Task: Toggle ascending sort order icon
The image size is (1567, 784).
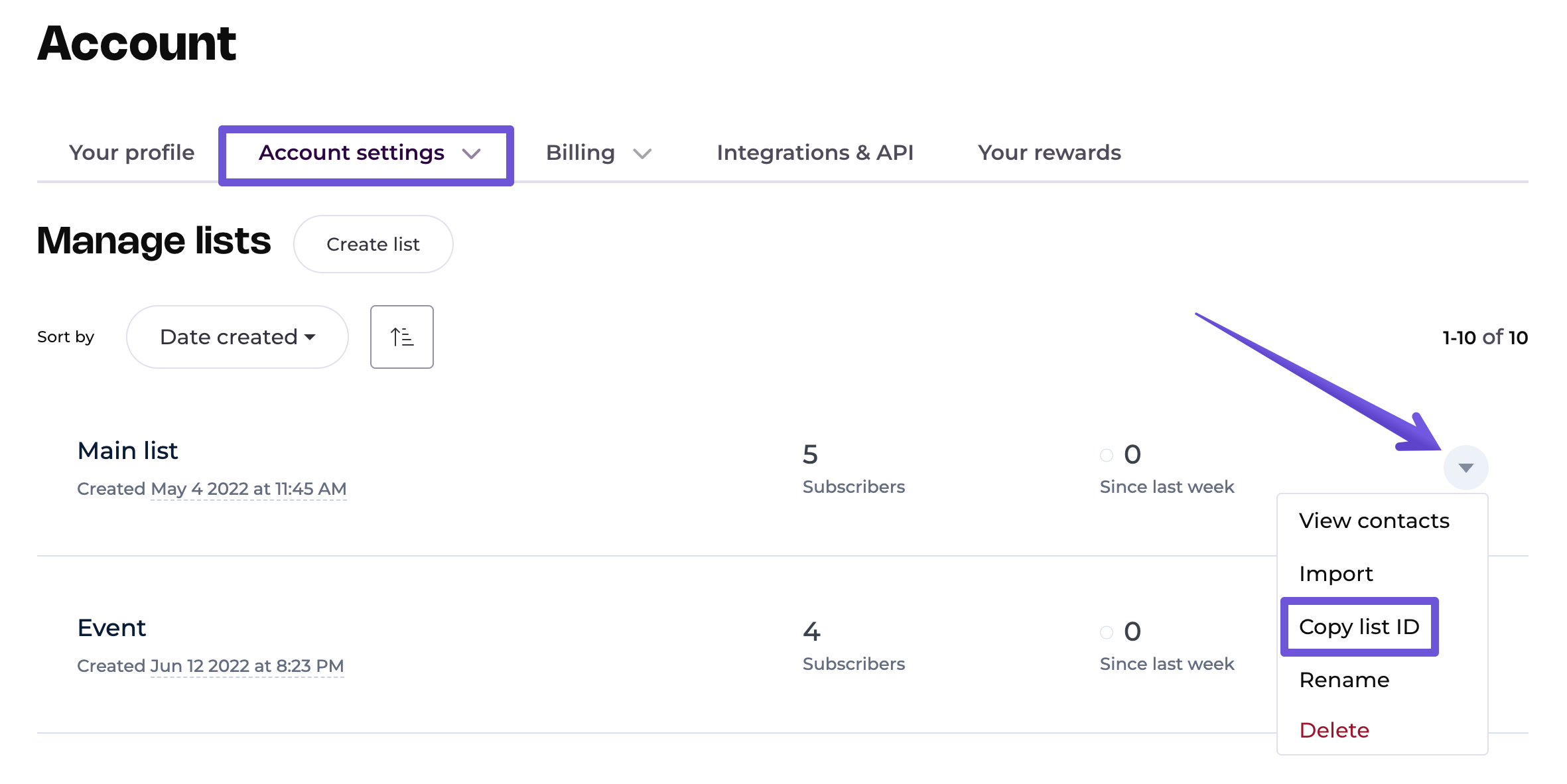Action: 401,337
